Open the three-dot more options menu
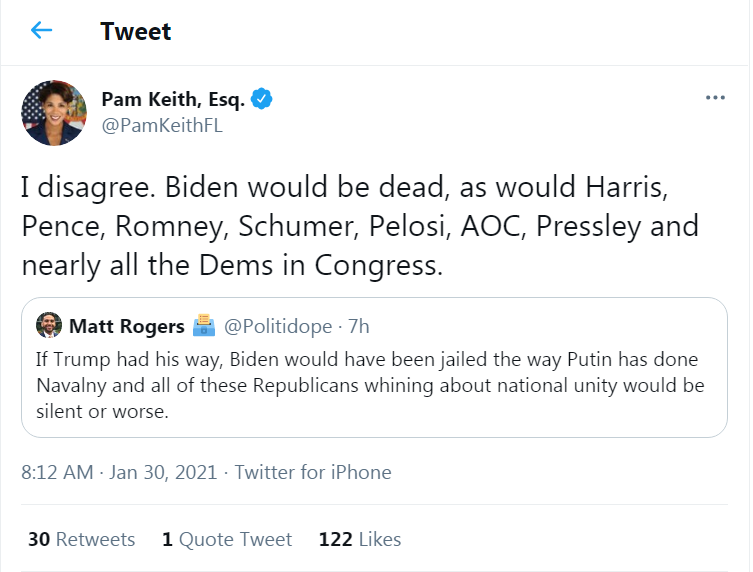 pos(715,97)
